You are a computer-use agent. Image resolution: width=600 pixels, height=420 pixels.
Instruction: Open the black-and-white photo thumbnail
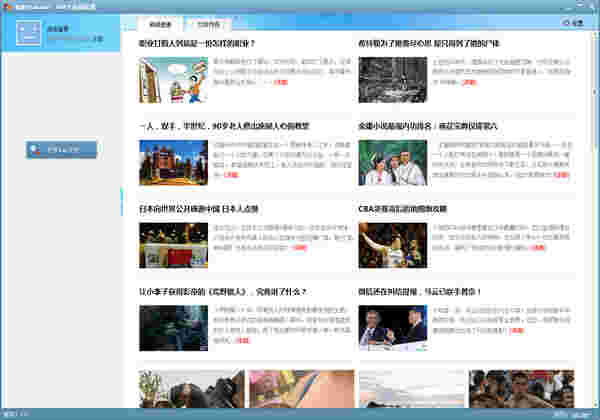tap(392, 79)
